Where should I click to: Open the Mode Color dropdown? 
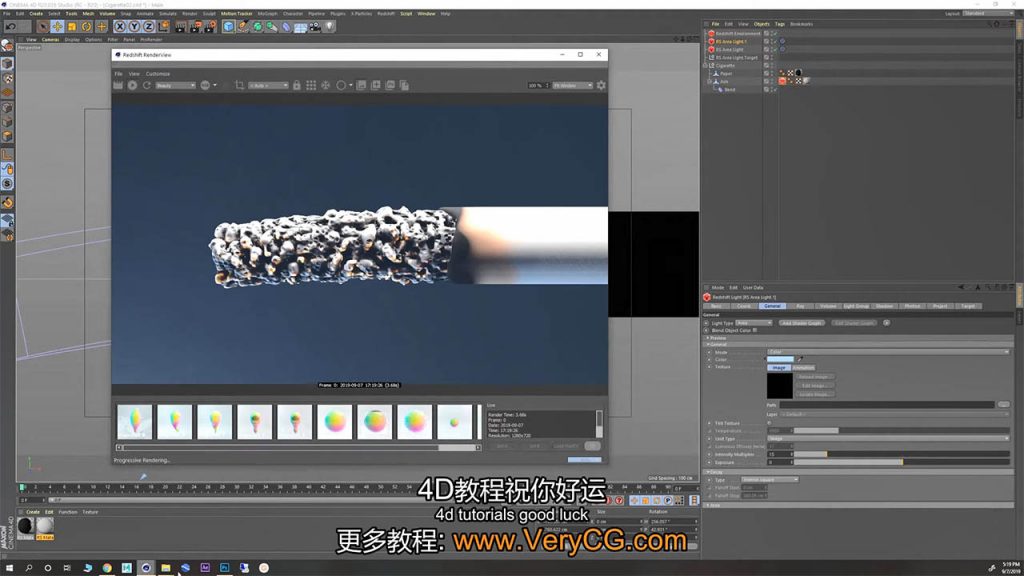[888, 352]
